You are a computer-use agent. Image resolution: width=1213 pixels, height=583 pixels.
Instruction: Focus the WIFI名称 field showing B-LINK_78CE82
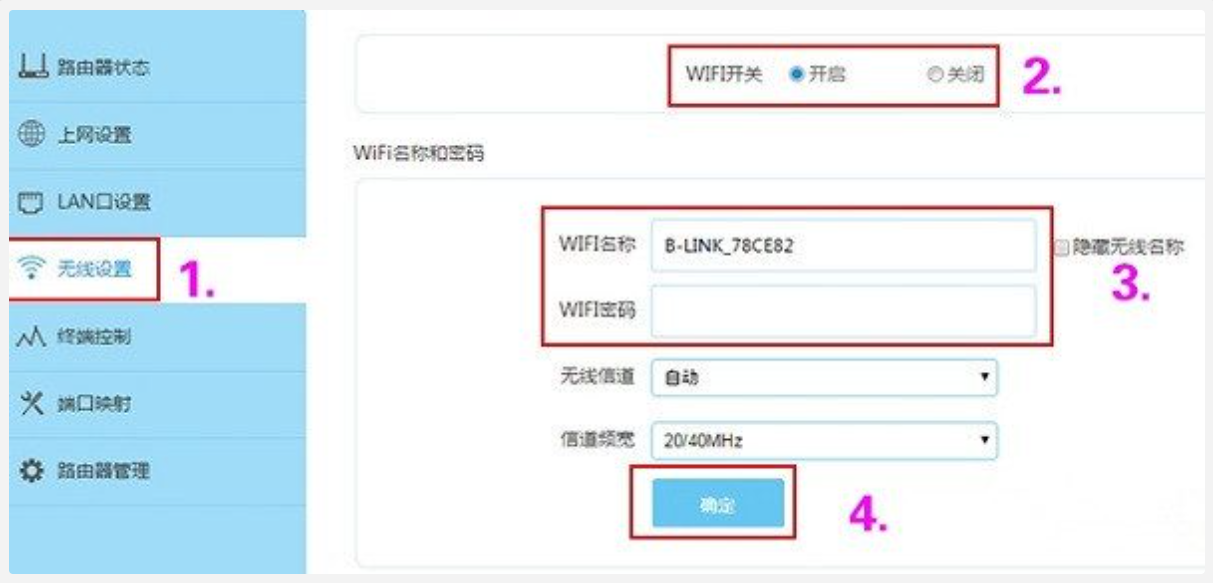[843, 246]
